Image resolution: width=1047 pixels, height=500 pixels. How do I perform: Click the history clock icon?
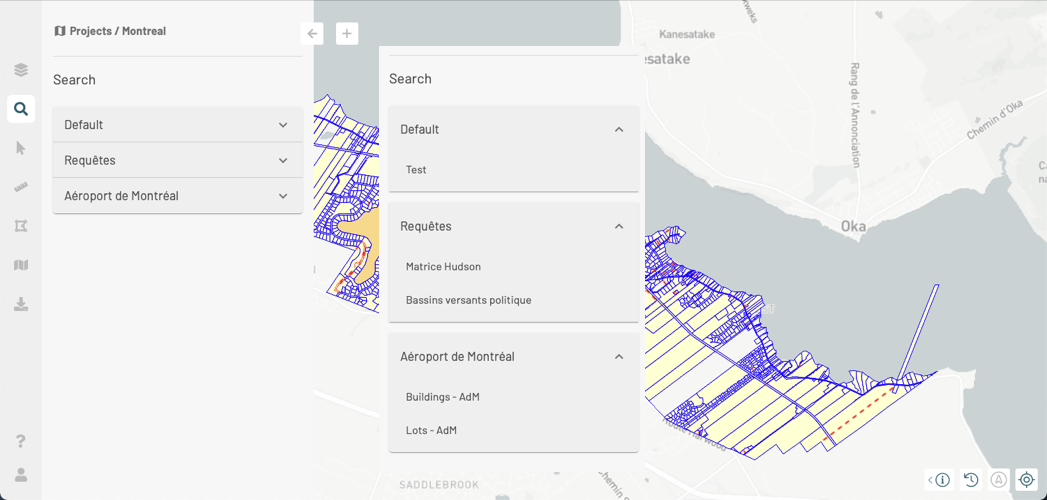tap(970, 480)
